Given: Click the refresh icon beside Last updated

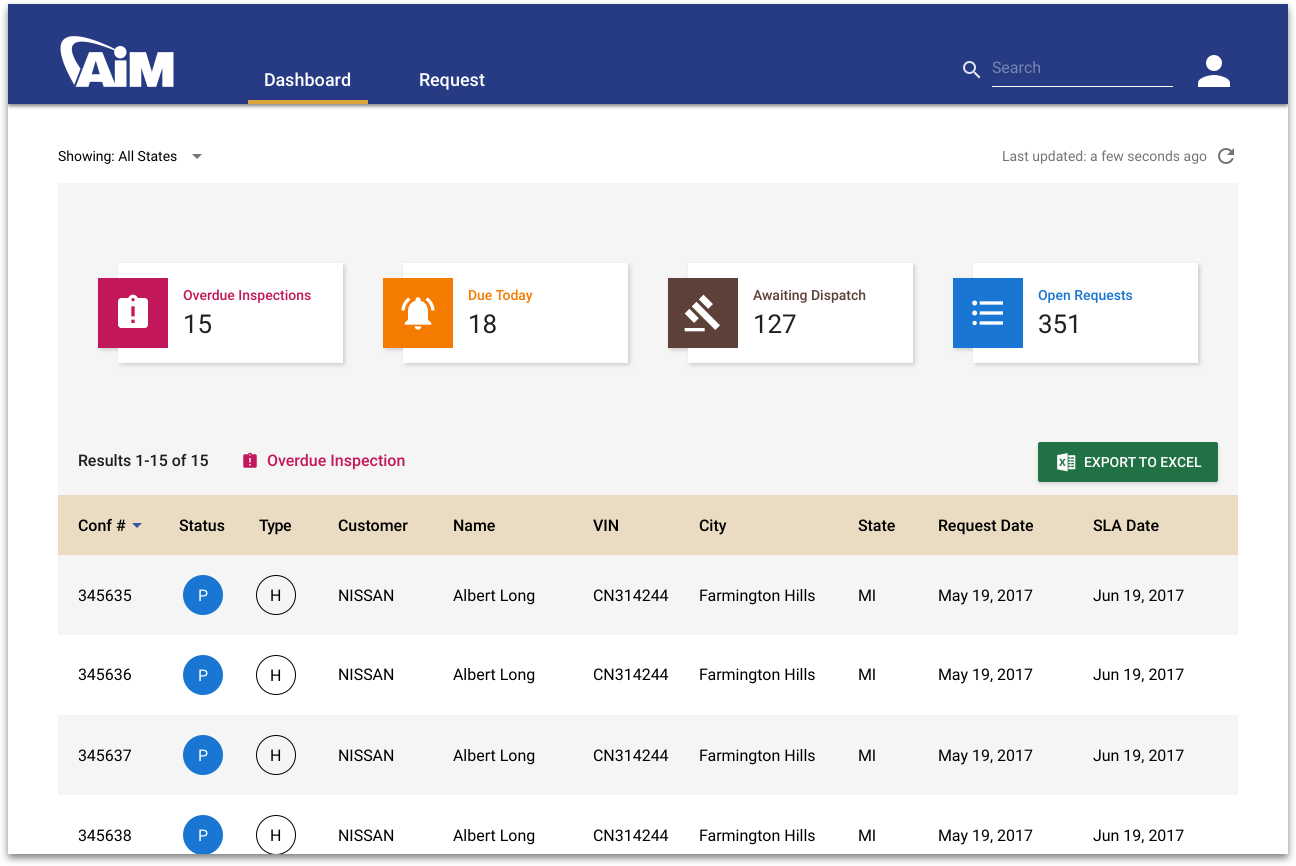Looking at the screenshot, I should (x=1226, y=156).
